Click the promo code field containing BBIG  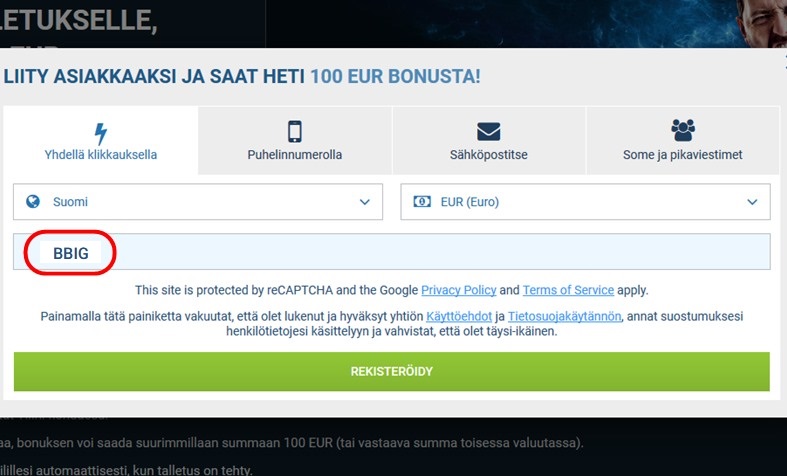(392, 253)
